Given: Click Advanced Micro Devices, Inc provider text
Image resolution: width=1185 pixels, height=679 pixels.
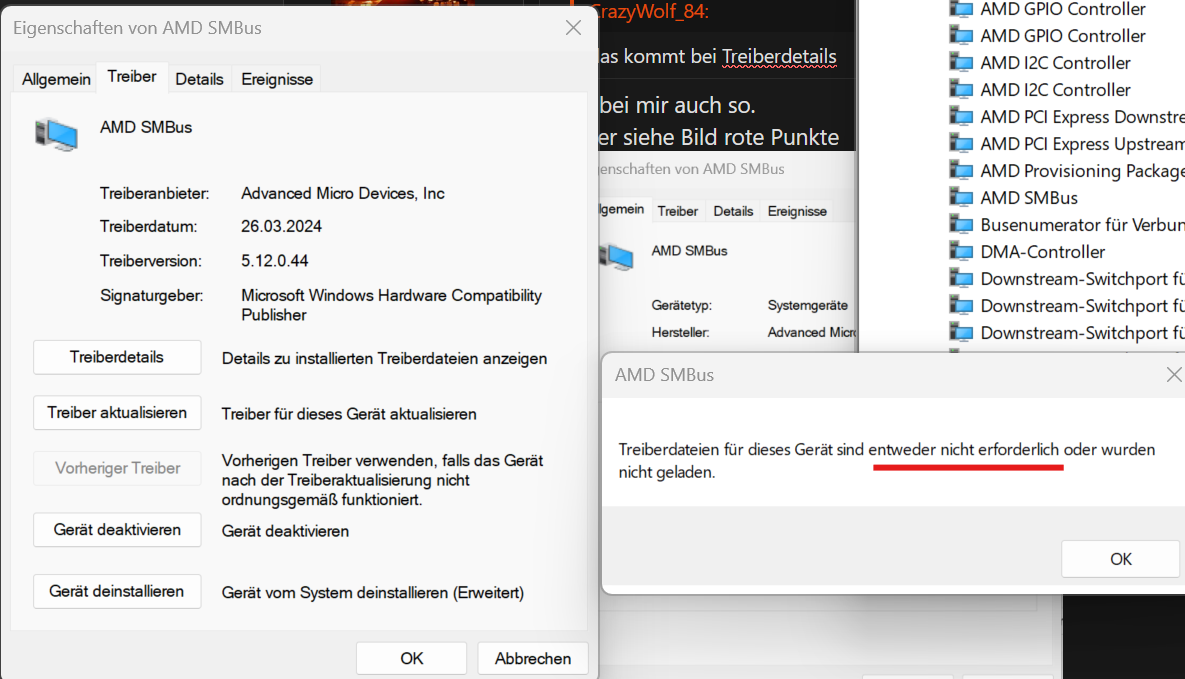Looking at the screenshot, I should 342,193.
